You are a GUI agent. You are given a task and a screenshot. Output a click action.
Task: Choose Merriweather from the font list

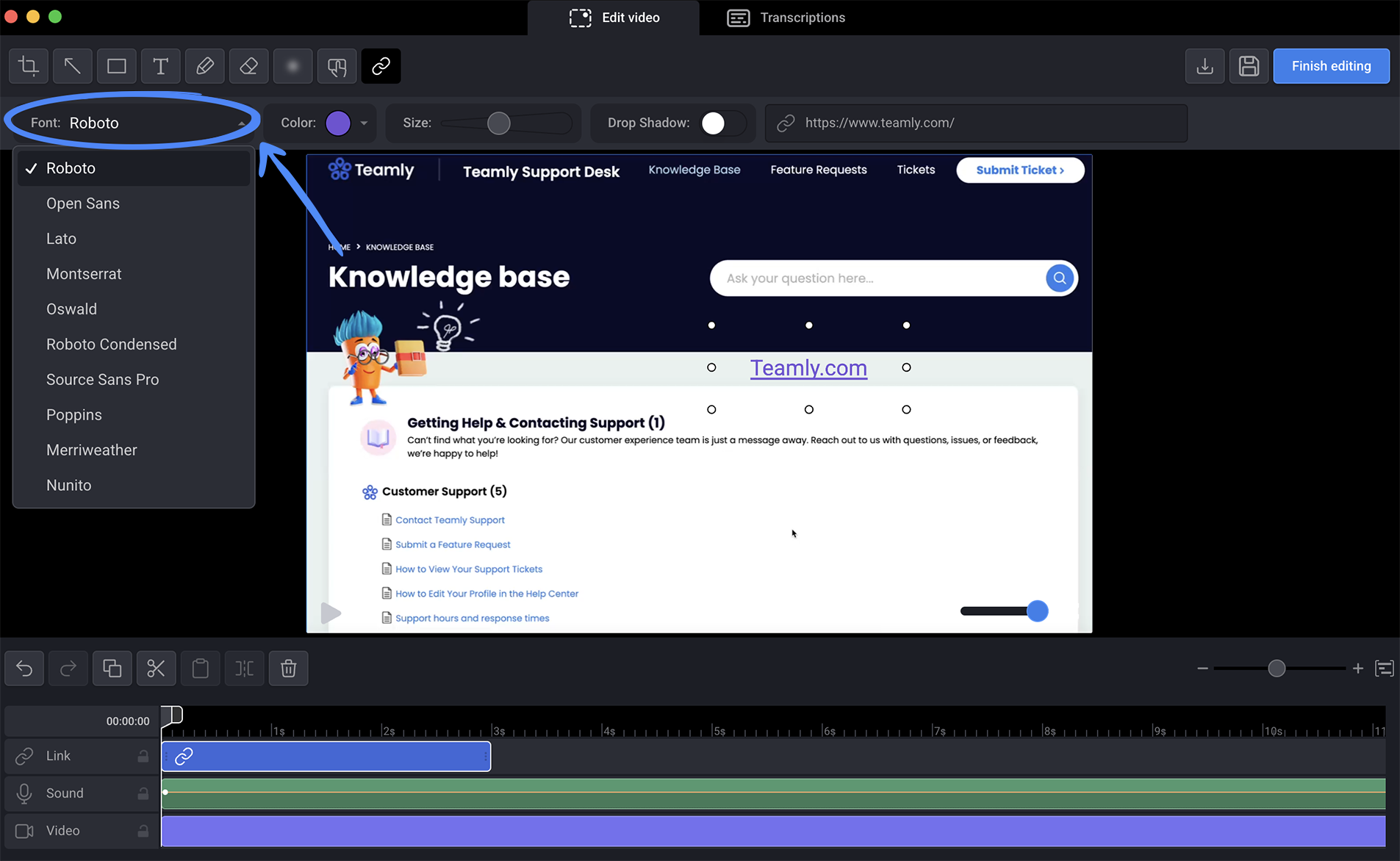click(x=134, y=450)
